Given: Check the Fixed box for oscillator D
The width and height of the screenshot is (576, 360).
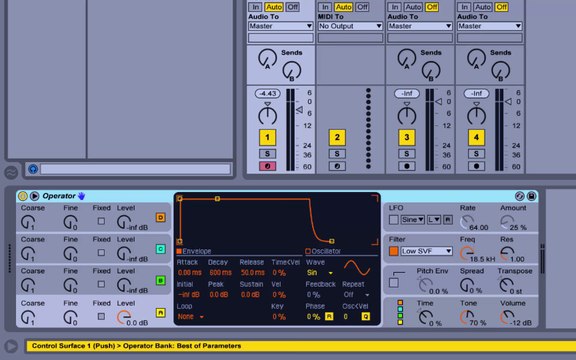Looking at the screenshot, I should coord(101,221).
